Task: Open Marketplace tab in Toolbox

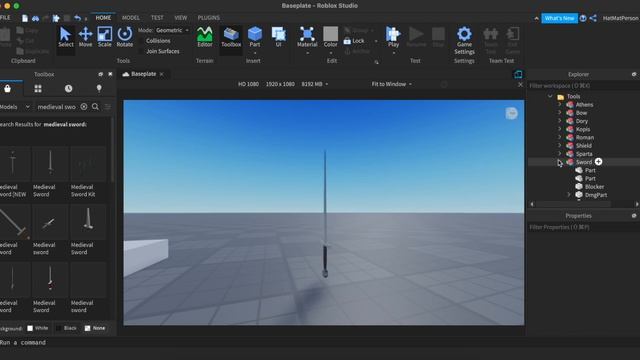Action: [x=7, y=89]
